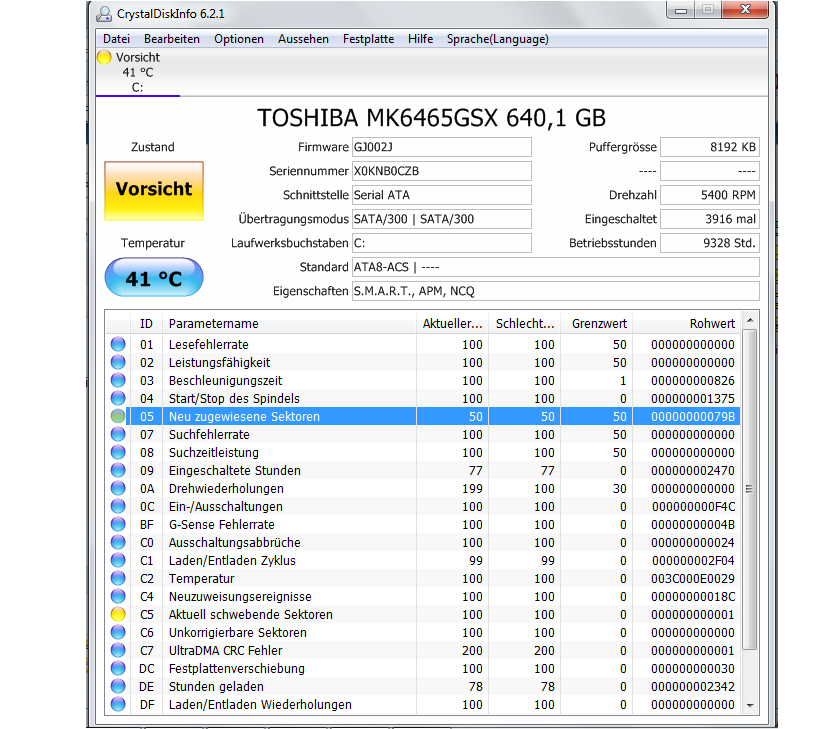Click status icon of Stunden geladen row

(x=119, y=687)
